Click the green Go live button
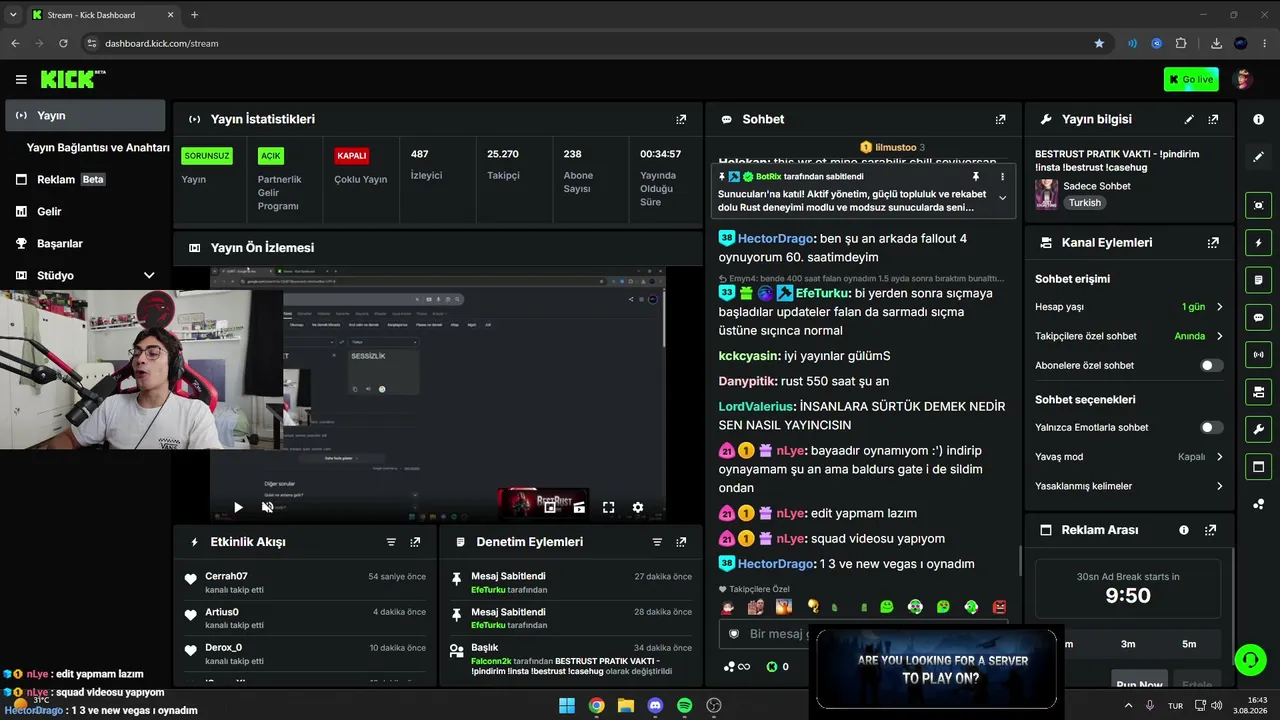1280x720 pixels. pyautogui.click(x=1191, y=80)
